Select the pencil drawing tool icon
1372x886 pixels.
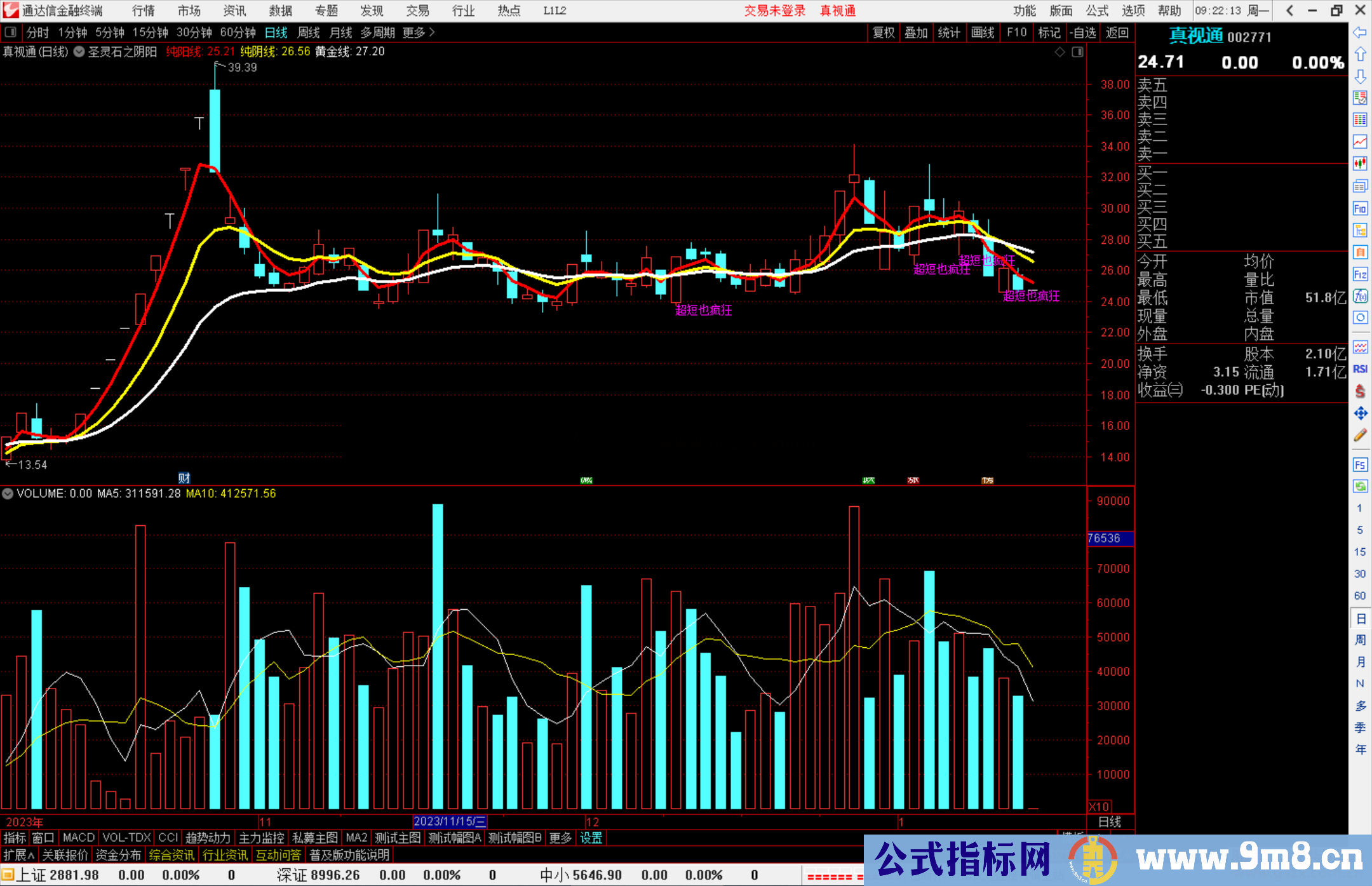pyautogui.click(x=1360, y=435)
